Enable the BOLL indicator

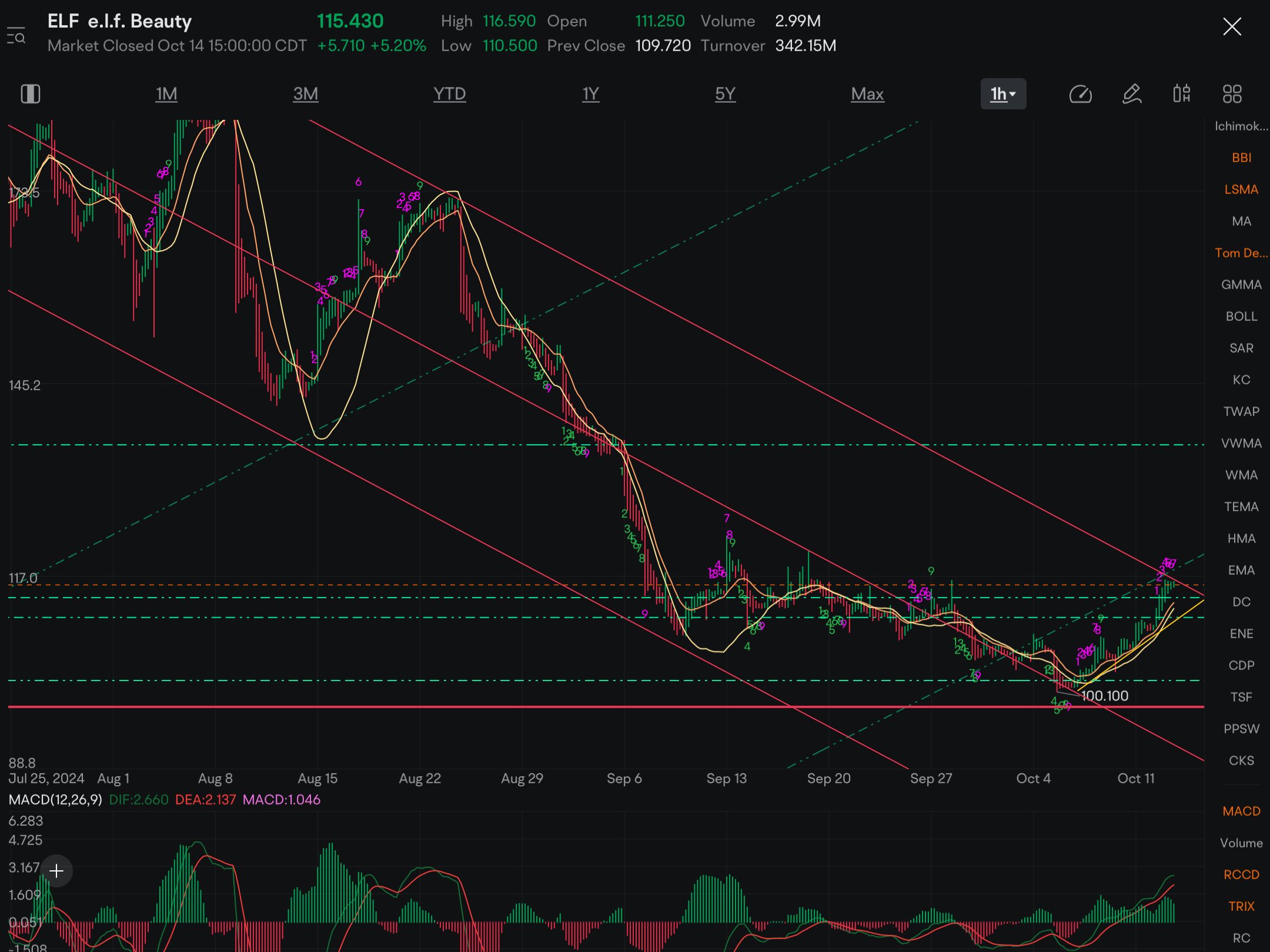[x=1241, y=317]
